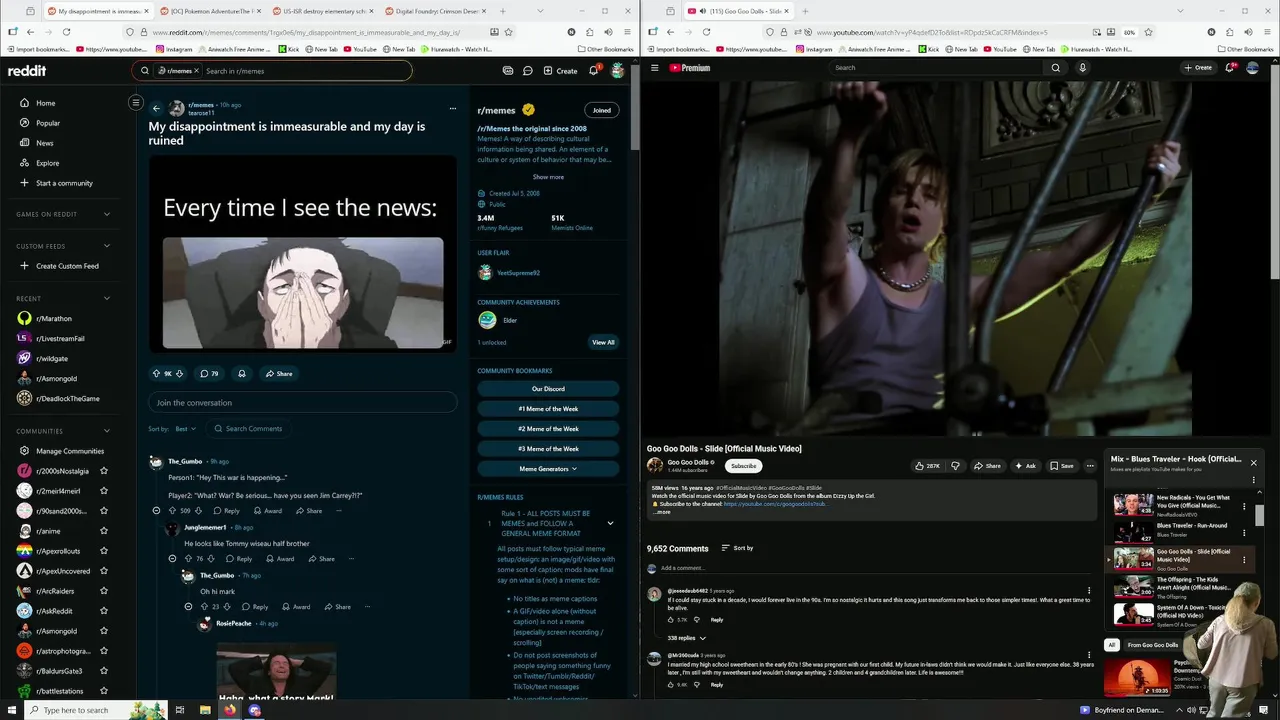Click YouTube search magnifier button
The height and width of the screenshot is (720, 1280).
(1055, 68)
